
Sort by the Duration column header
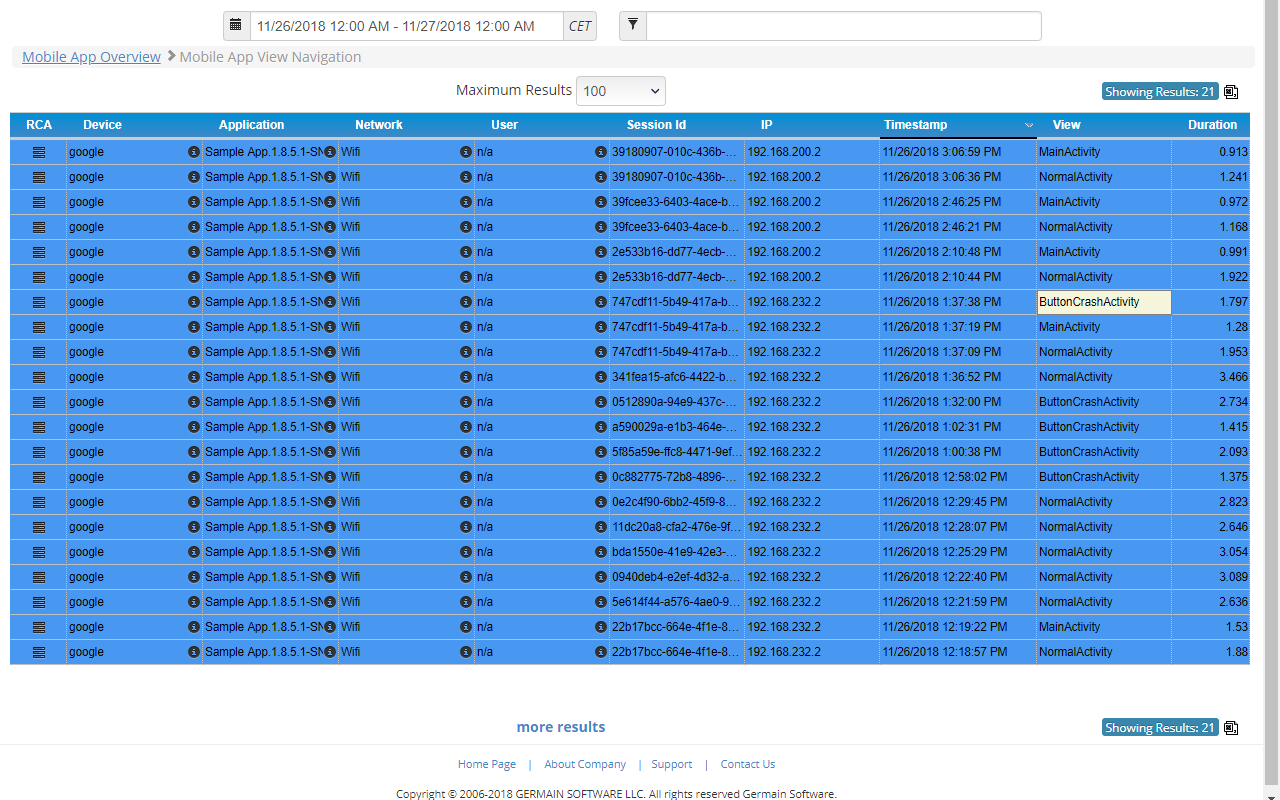[x=1212, y=125]
